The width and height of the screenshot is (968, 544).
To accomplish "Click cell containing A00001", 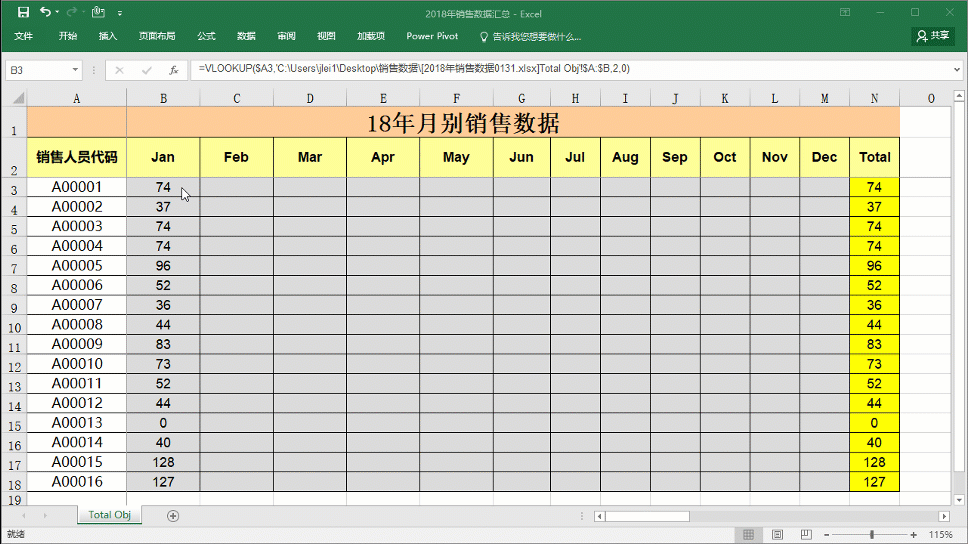I will [77, 187].
